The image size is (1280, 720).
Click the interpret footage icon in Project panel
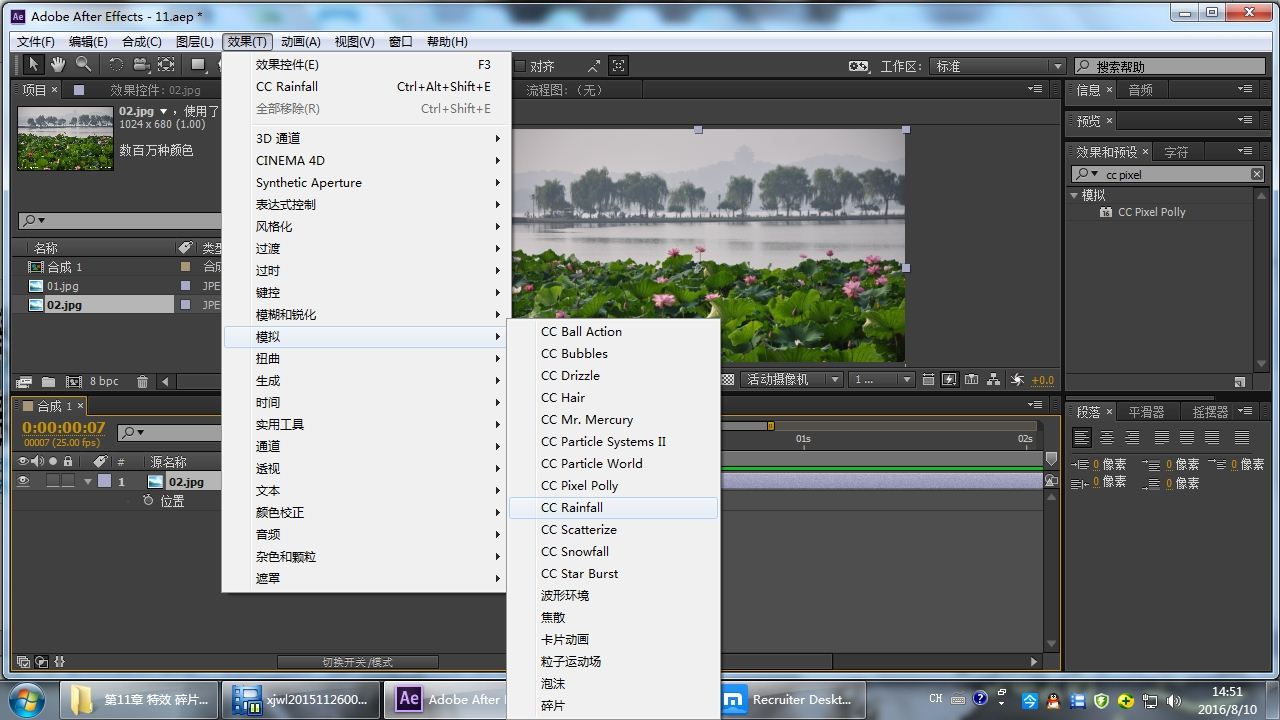(24, 381)
